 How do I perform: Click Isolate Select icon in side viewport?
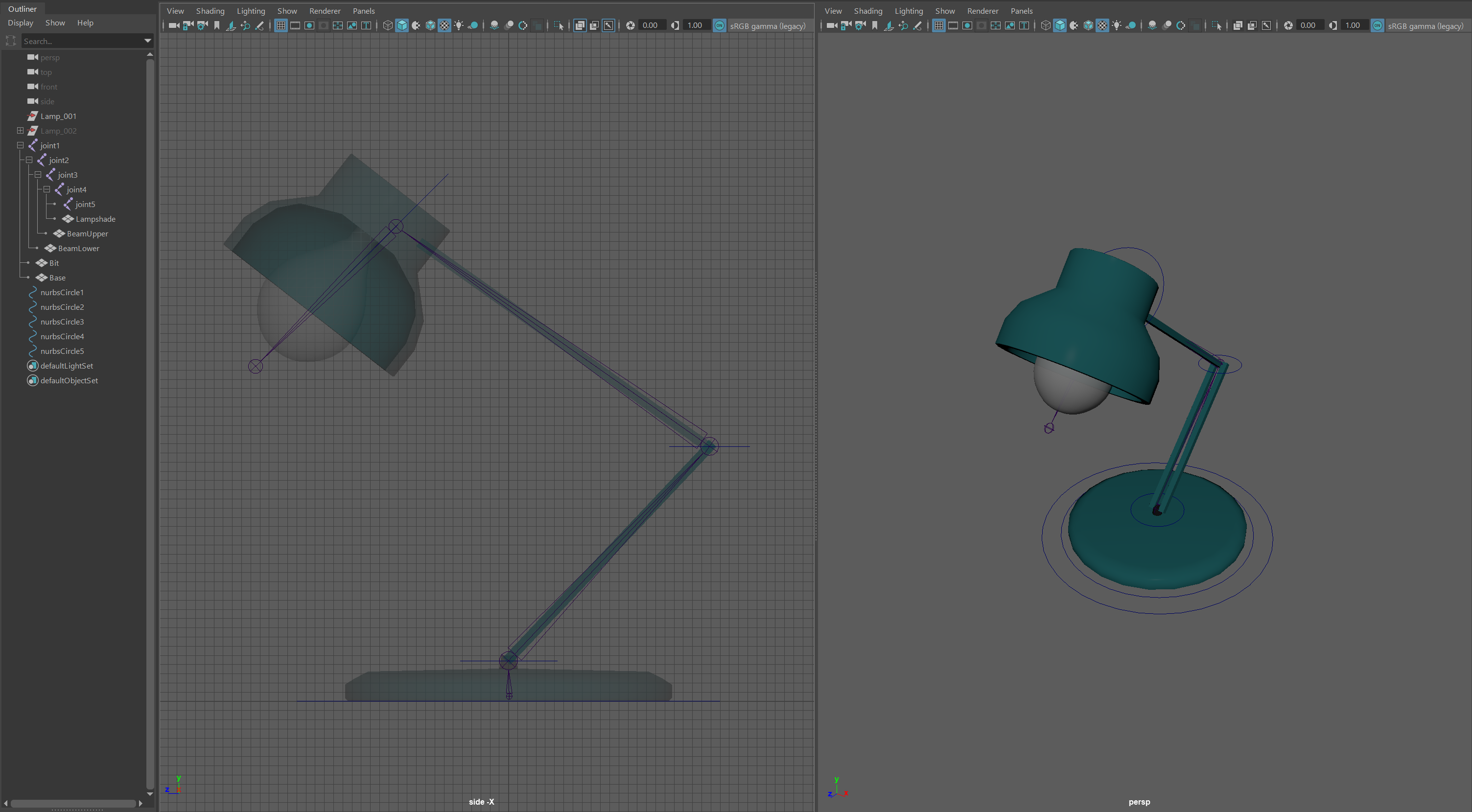(x=559, y=26)
